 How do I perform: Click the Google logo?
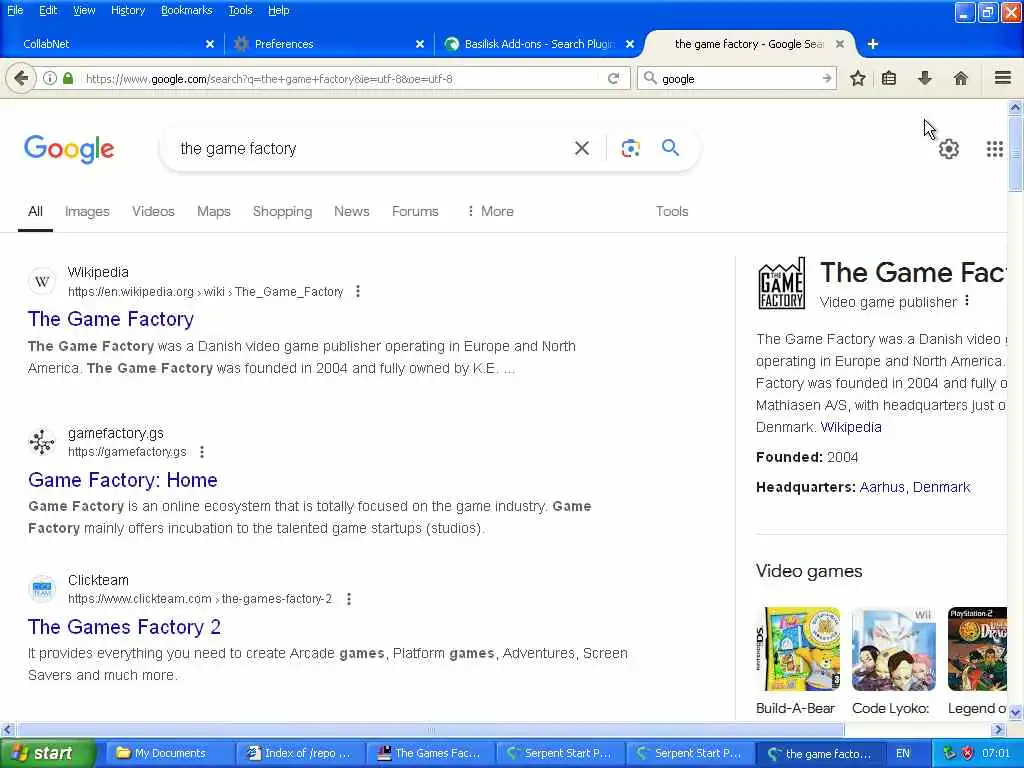(x=69, y=149)
